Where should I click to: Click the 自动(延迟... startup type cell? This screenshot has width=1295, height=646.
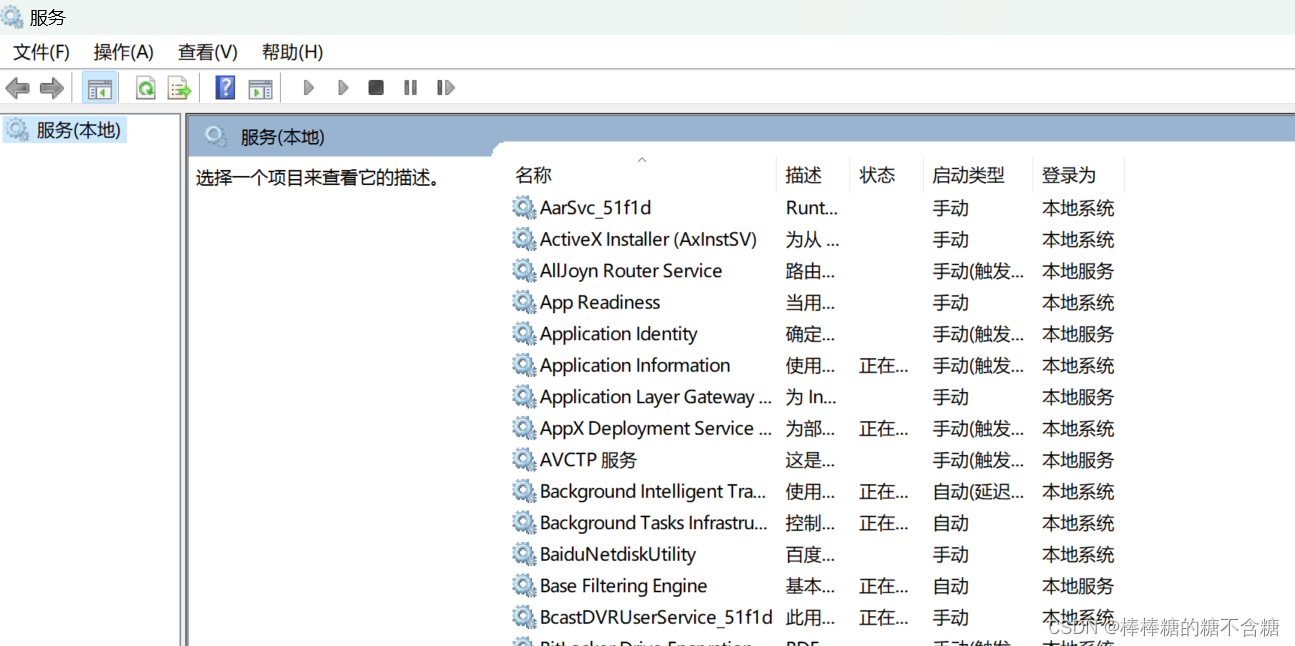coord(978,491)
